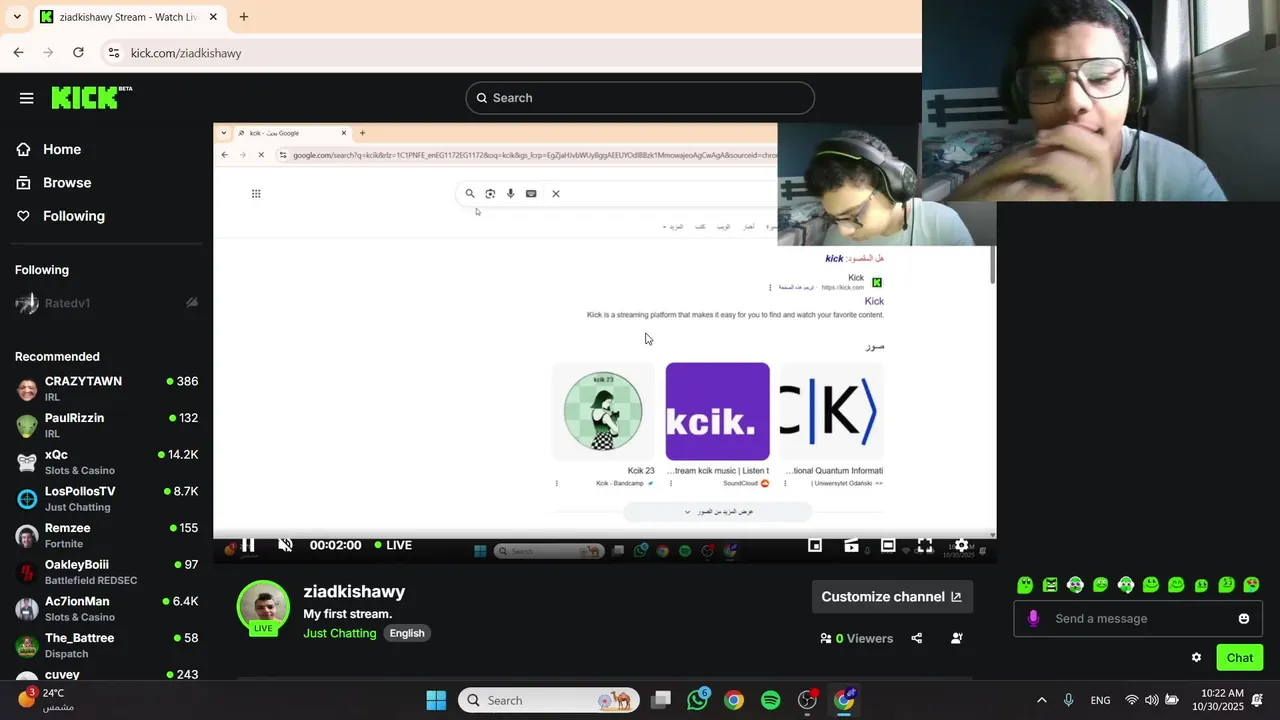Open a new Chrome tab
The image size is (1280, 720).
(x=244, y=17)
